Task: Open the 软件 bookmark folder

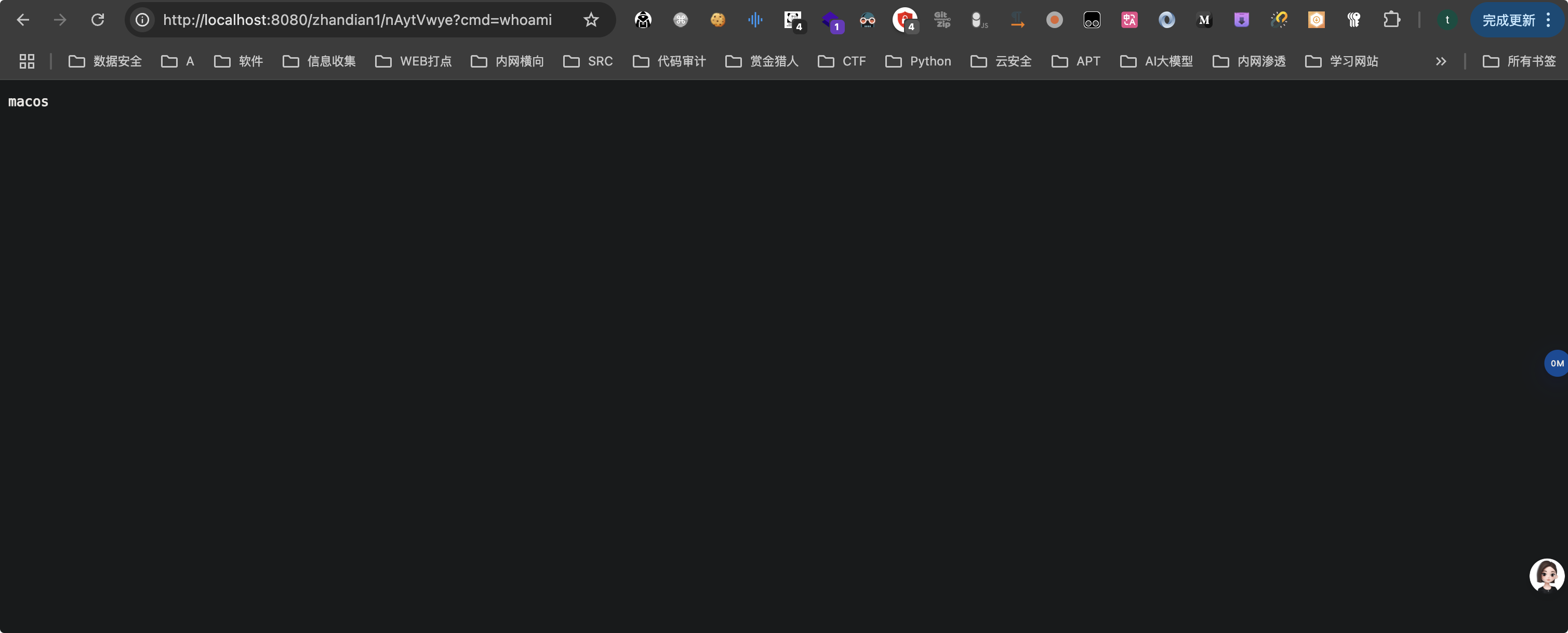Action: (238, 61)
